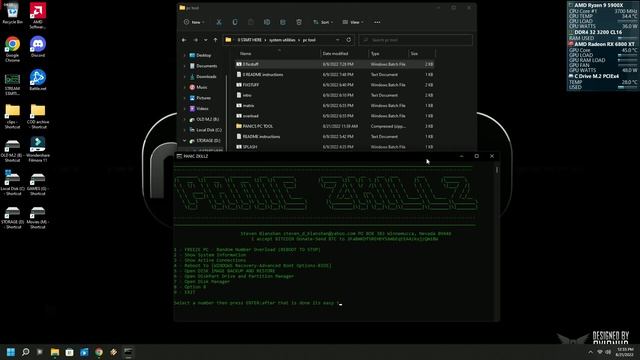Launch Discord from the desktop
This screenshot has width=640, height=360.
tap(38, 47)
